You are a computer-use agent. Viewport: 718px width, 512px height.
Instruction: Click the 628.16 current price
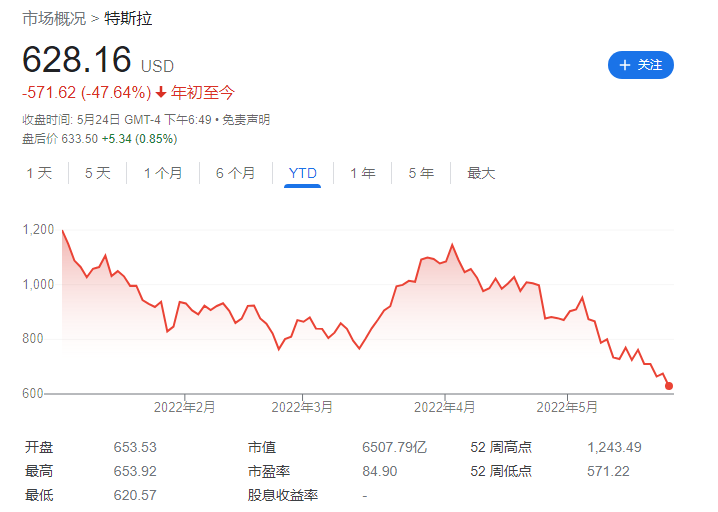coord(77,60)
